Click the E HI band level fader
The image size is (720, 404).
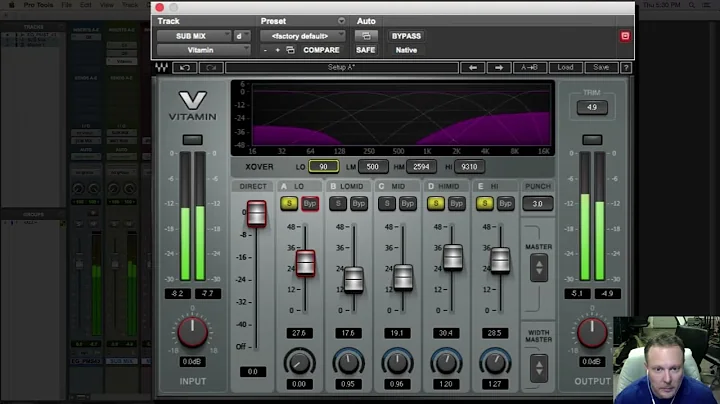pyautogui.click(x=500, y=259)
